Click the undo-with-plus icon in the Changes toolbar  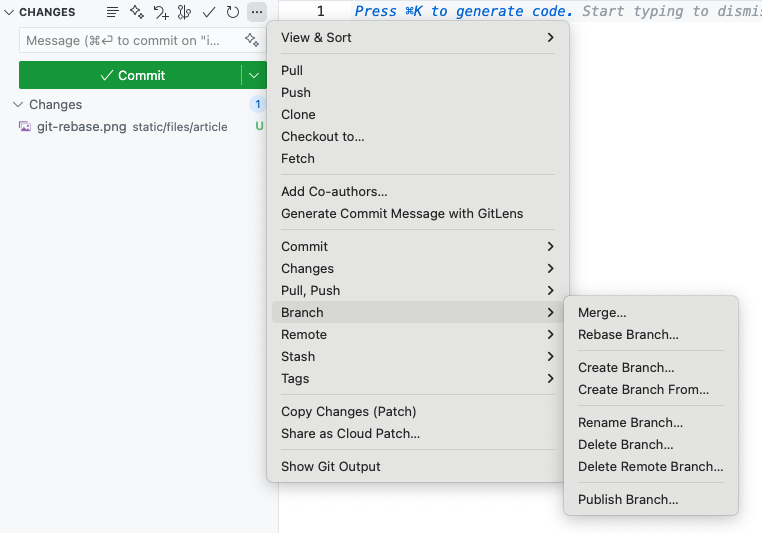click(161, 12)
